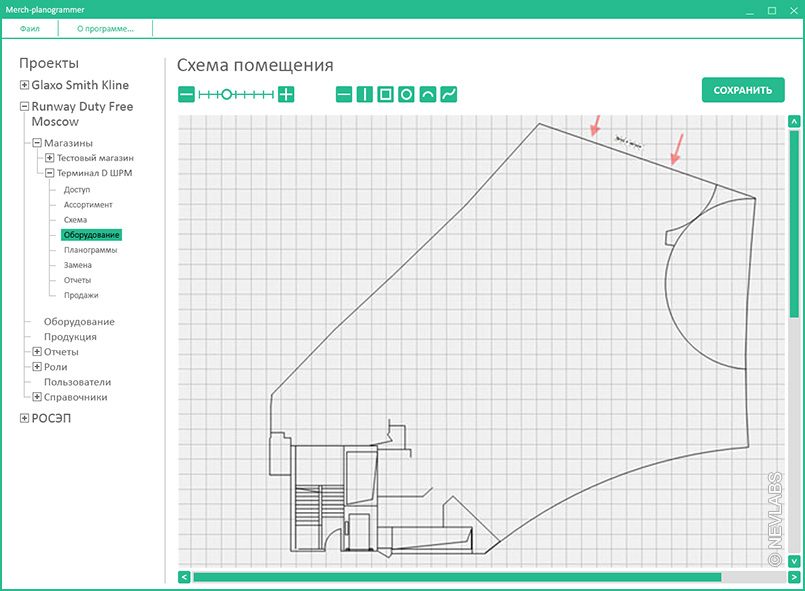Open the Файл menu
The width and height of the screenshot is (805, 591).
tap(30, 28)
